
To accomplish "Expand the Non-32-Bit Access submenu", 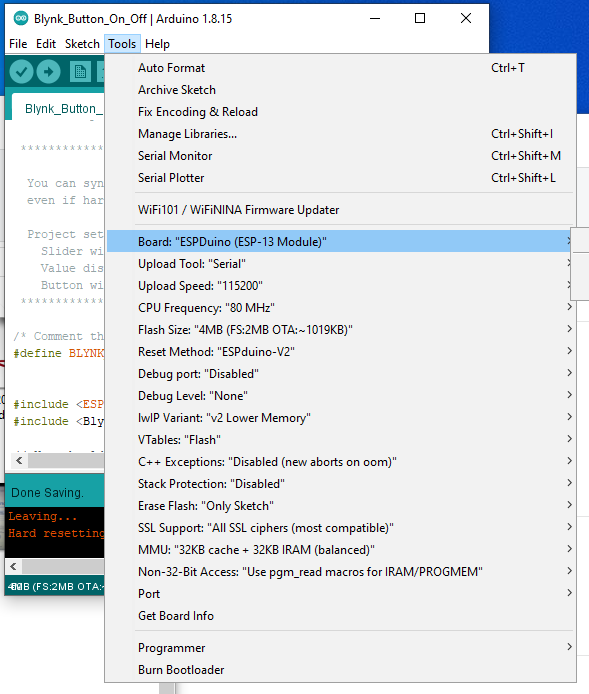I will coord(341,572).
